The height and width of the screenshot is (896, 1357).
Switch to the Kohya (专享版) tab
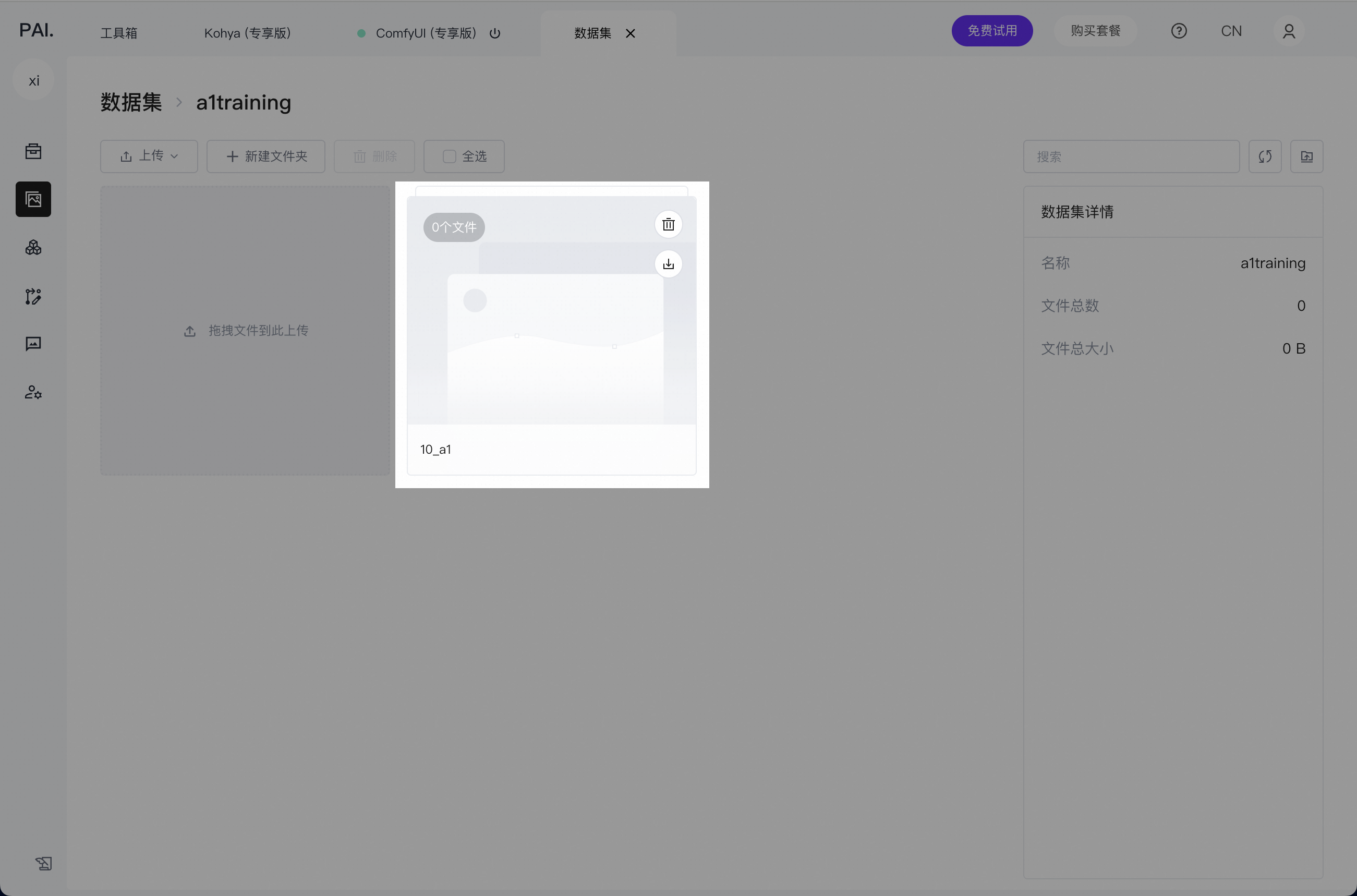point(247,33)
